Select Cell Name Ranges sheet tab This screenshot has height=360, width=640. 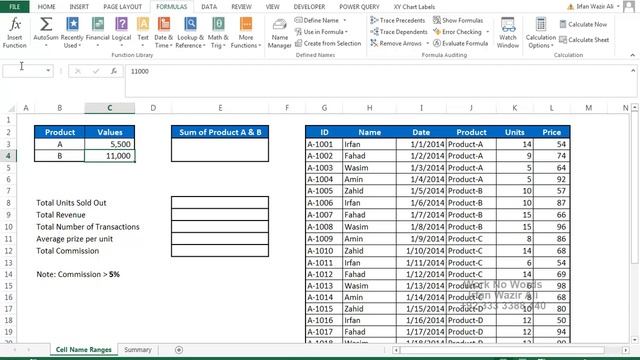click(84, 350)
